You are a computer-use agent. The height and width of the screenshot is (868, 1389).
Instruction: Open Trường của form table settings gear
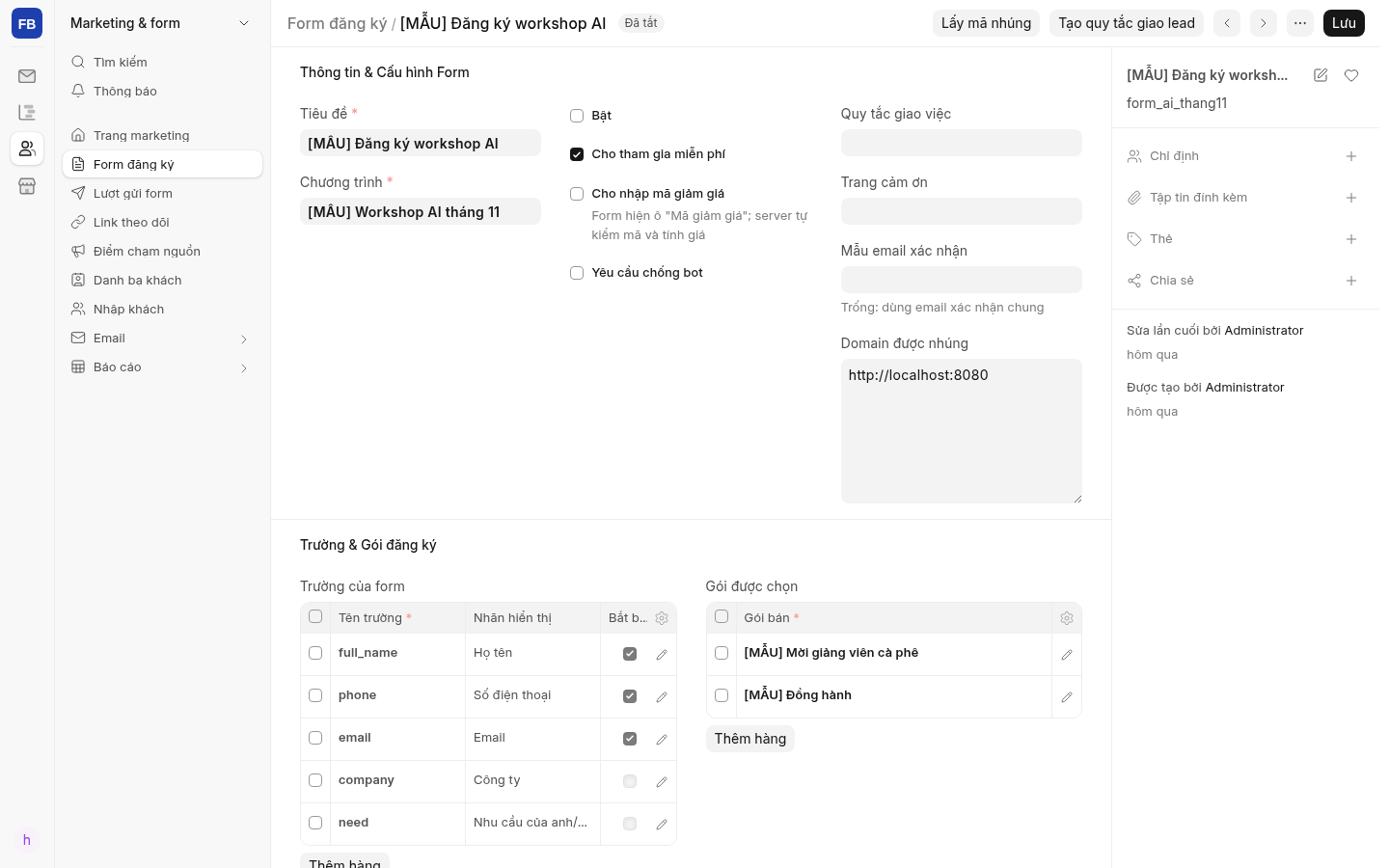click(x=662, y=618)
